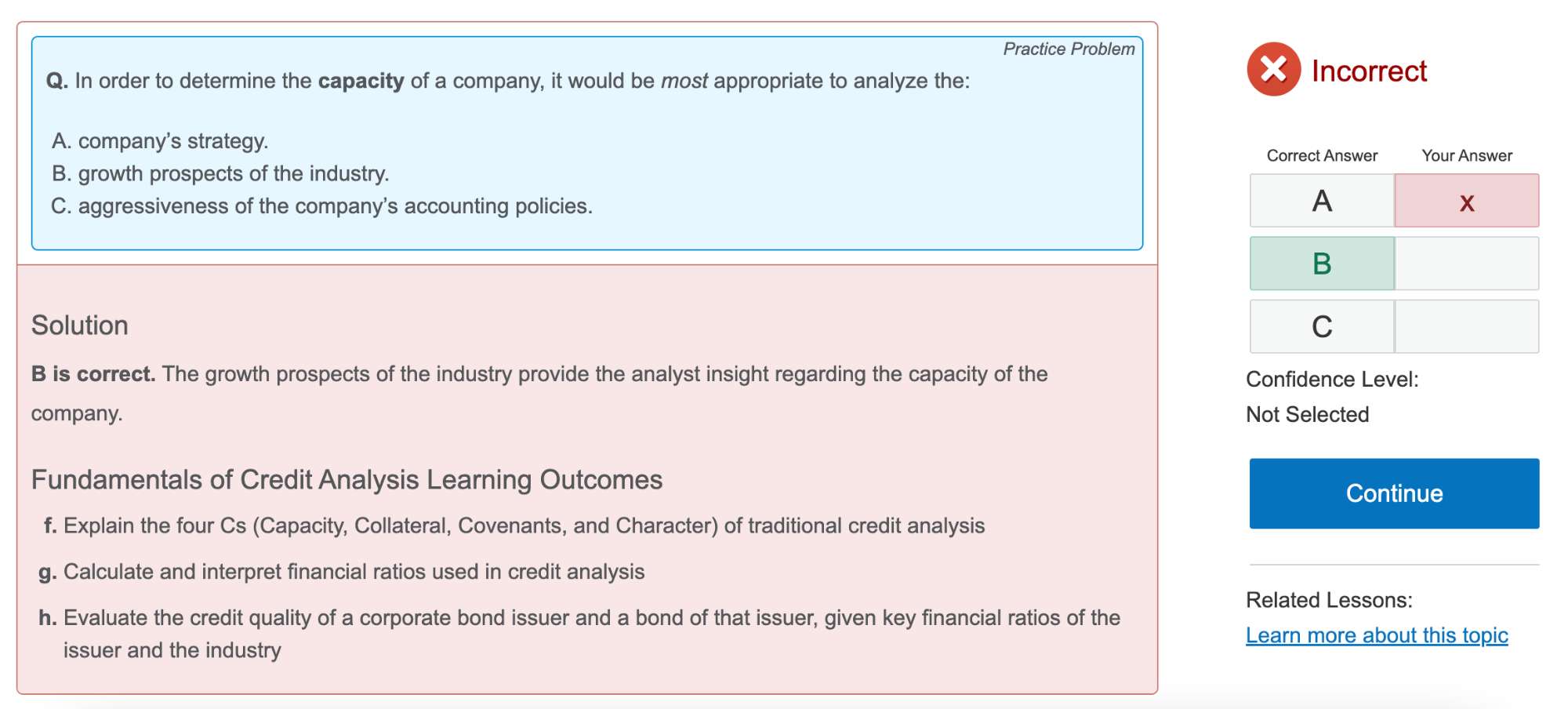The image size is (1568, 709).
Task: Click the empty Your Answer cell beside C
Action: (1466, 326)
